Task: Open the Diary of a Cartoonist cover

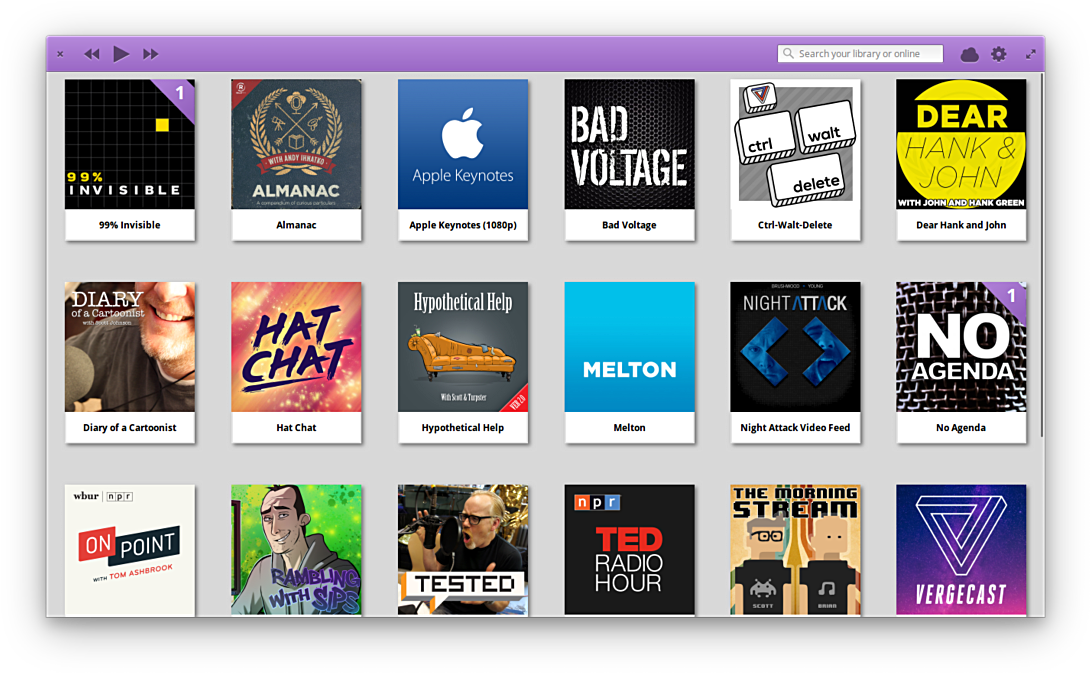Action: click(x=130, y=347)
